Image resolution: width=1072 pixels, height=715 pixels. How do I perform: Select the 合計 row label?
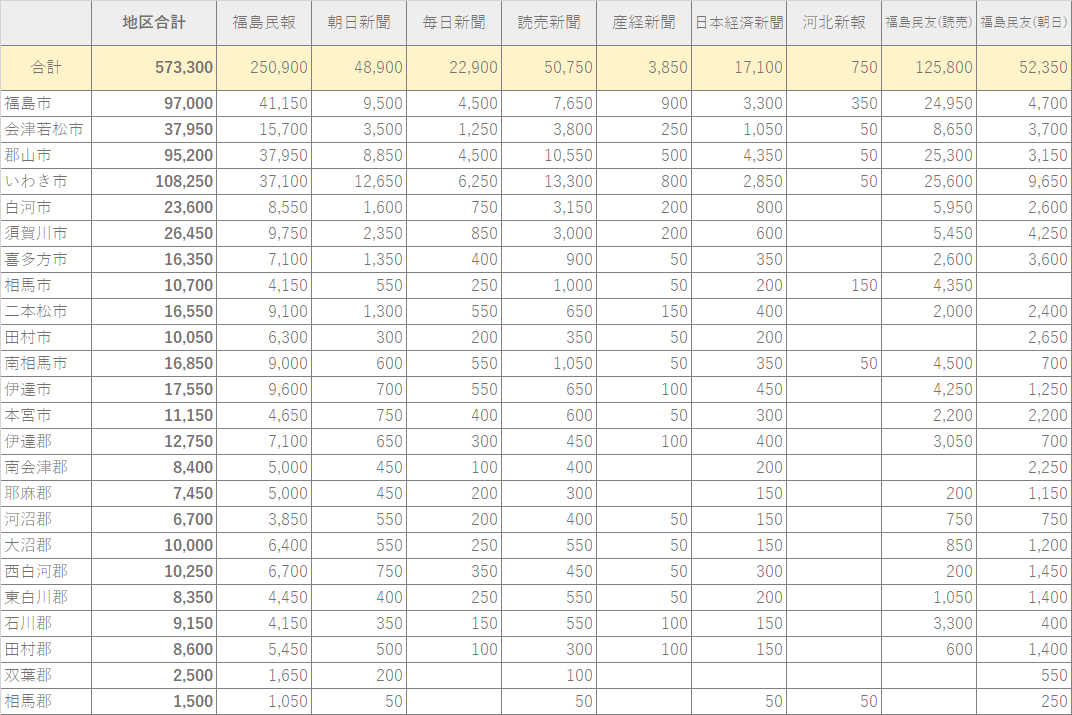[x=46, y=68]
